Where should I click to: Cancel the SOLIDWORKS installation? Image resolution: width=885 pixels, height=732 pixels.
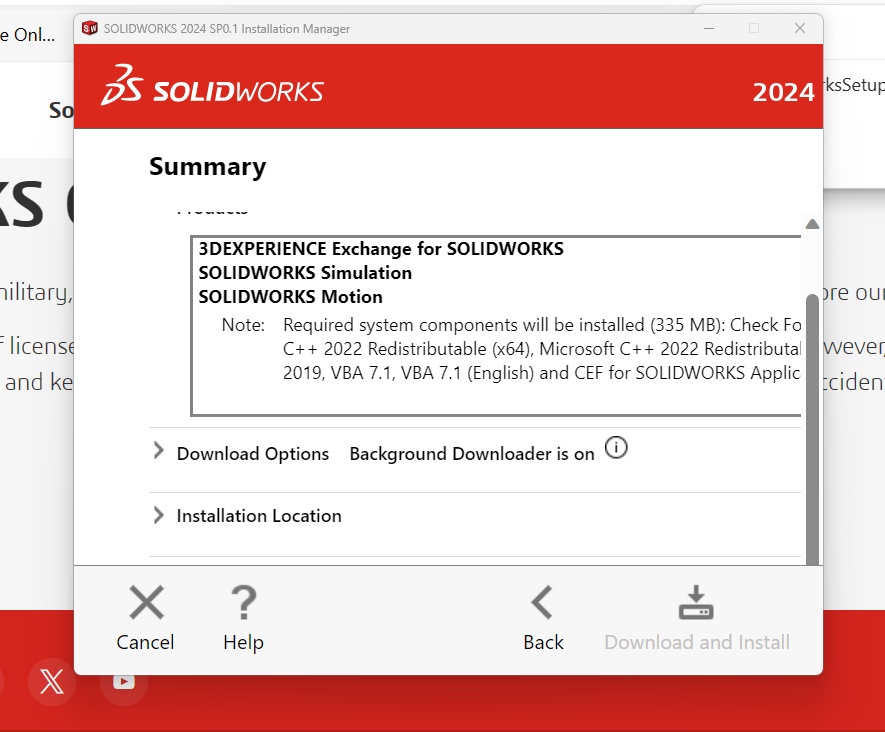(x=146, y=618)
